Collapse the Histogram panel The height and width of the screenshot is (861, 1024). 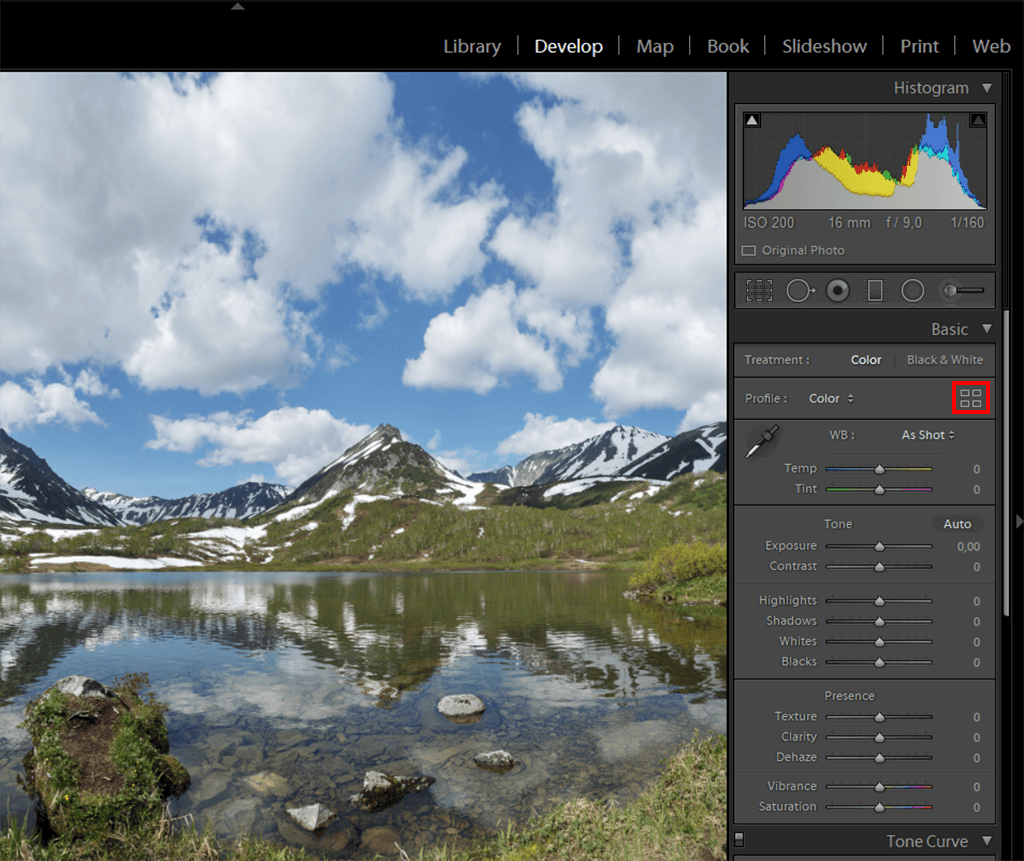987,88
